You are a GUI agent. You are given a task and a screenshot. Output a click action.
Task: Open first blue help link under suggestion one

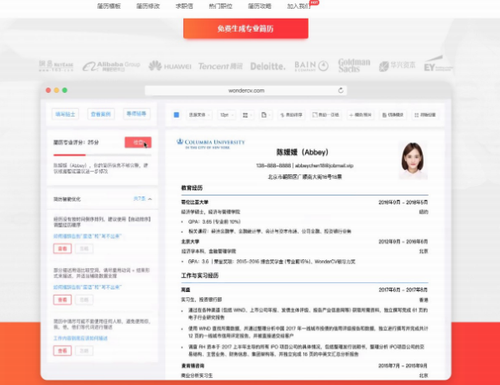[x=87, y=236]
